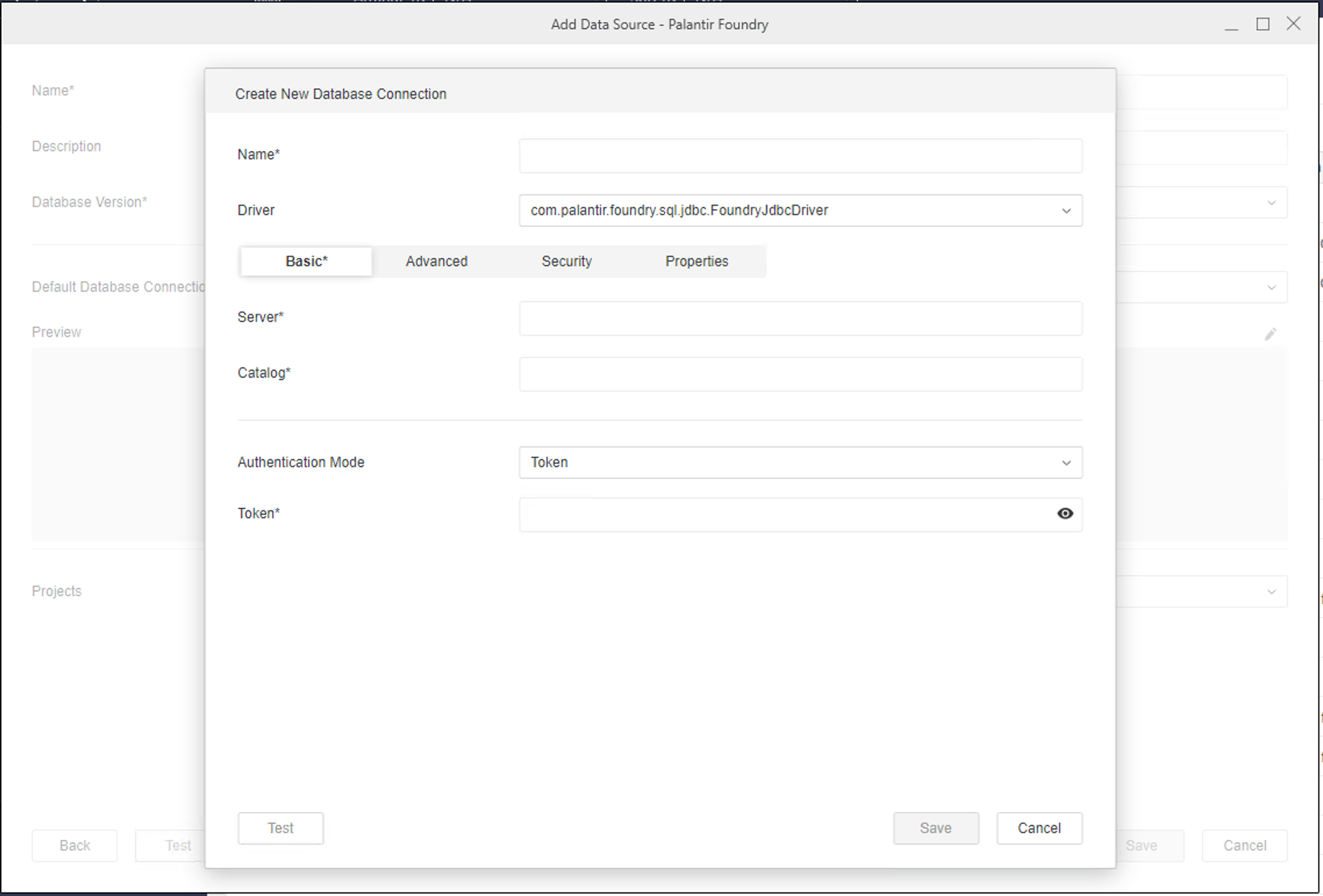This screenshot has height=896, width=1323.
Task: Cancel the Create New Database Connection dialog
Action: [x=1039, y=828]
